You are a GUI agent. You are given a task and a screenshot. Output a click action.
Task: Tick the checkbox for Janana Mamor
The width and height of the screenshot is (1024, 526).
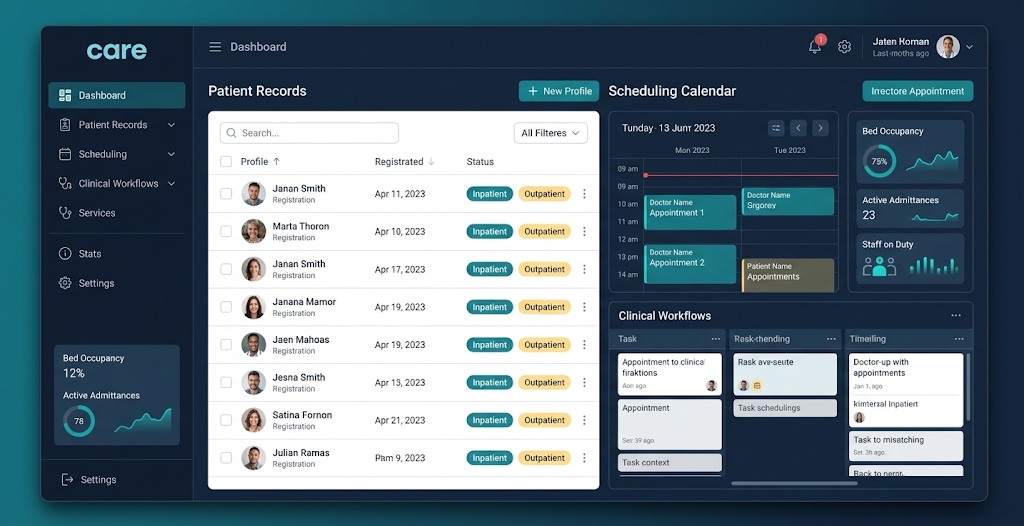[x=226, y=307]
